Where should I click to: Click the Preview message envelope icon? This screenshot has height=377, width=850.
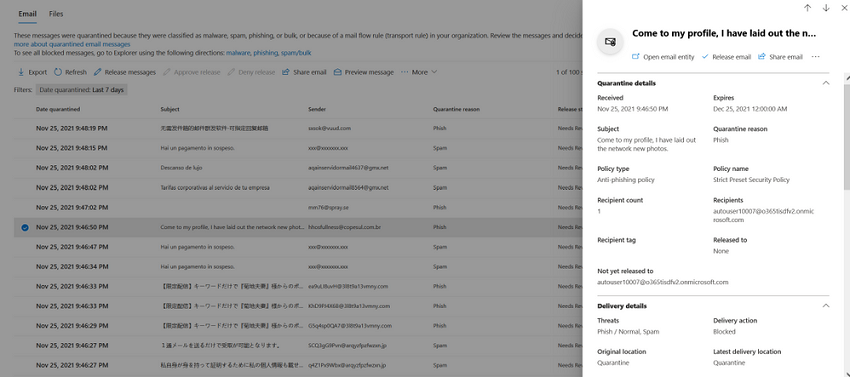point(338,72)
